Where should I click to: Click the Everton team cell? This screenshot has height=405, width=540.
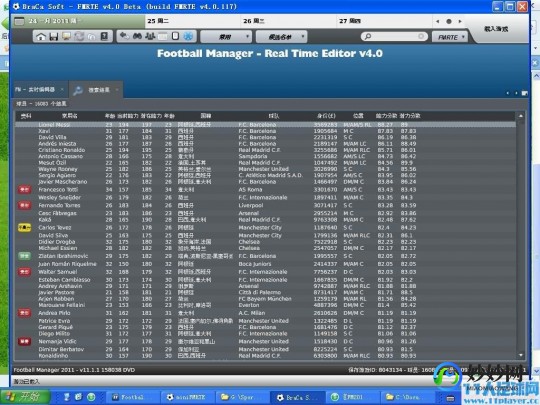click(x=249, y=305)
